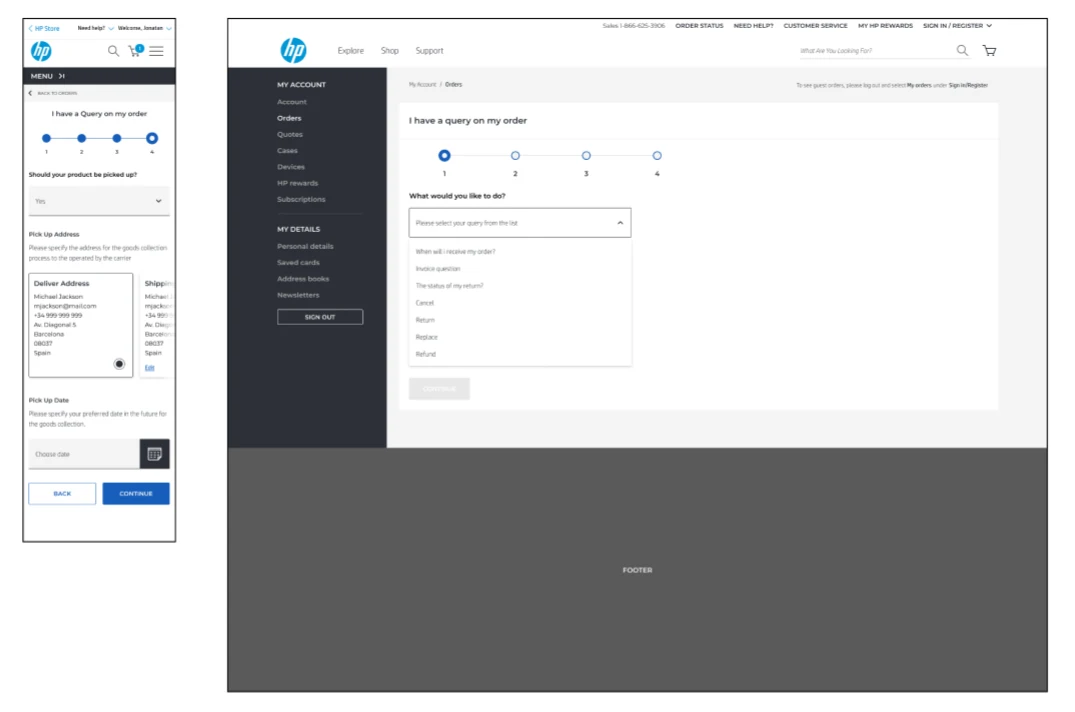Go back via BACK TO ORDERS link
The width and height of the screenshot is (1075, 712).
(53, 93)
